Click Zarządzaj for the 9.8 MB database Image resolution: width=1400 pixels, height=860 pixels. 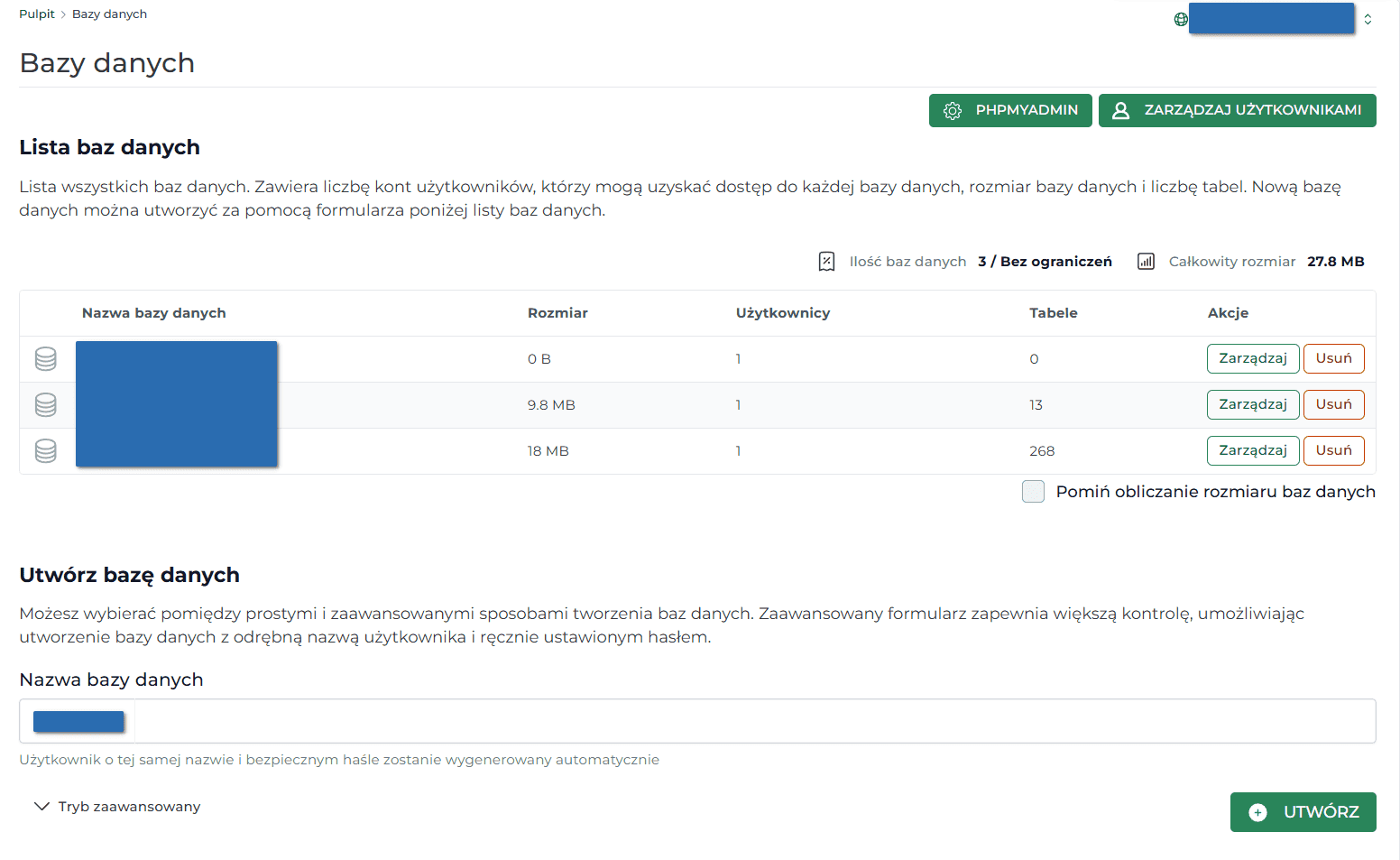coord(1253,404)
